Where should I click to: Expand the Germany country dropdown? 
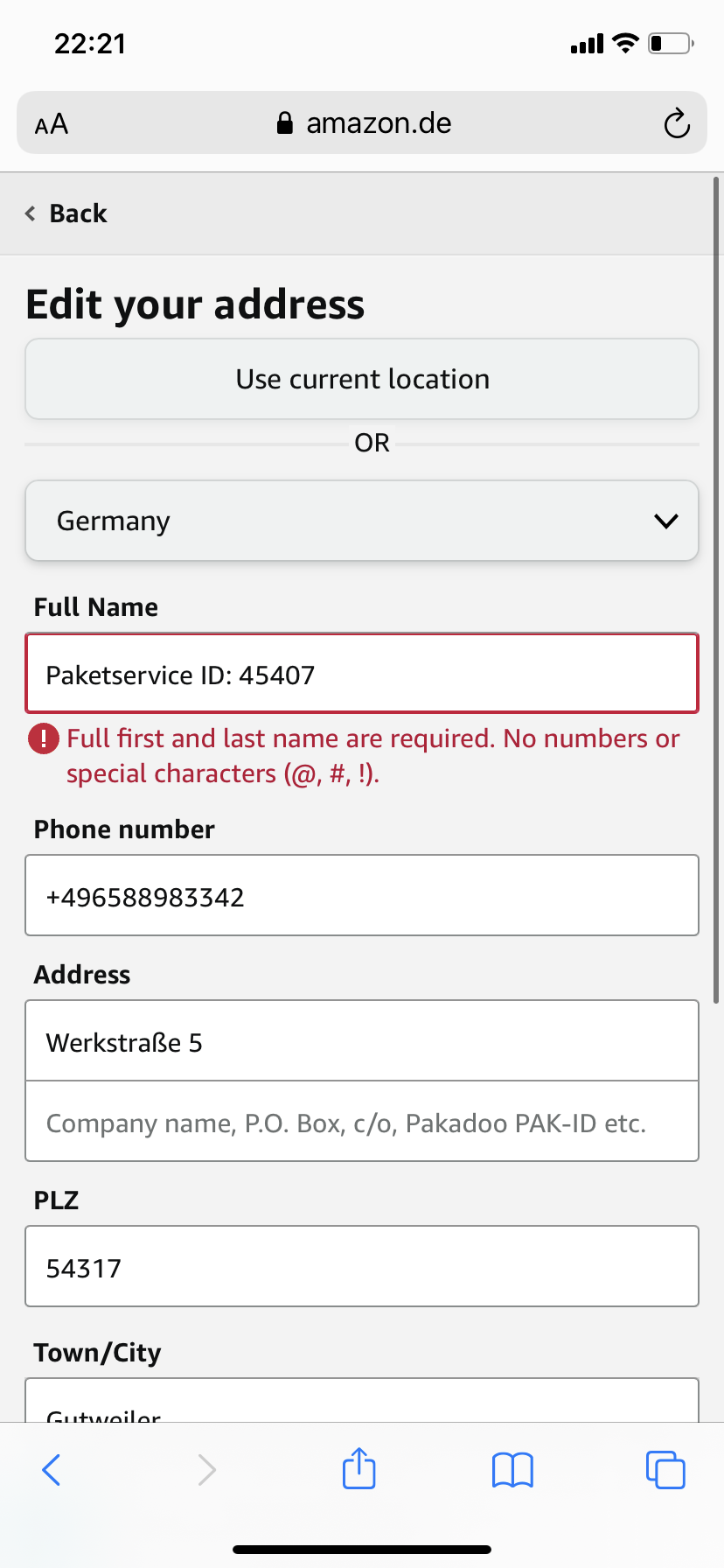362,521
